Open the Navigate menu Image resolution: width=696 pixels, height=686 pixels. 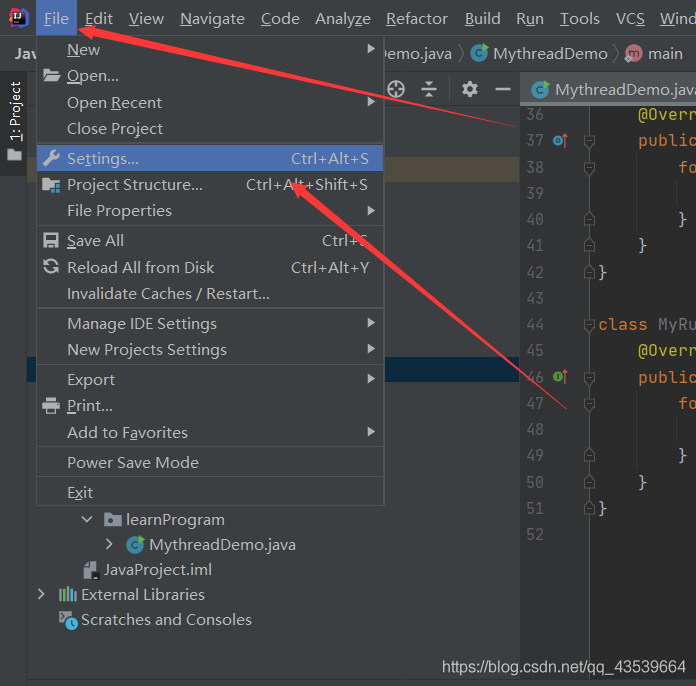point(212,19)
